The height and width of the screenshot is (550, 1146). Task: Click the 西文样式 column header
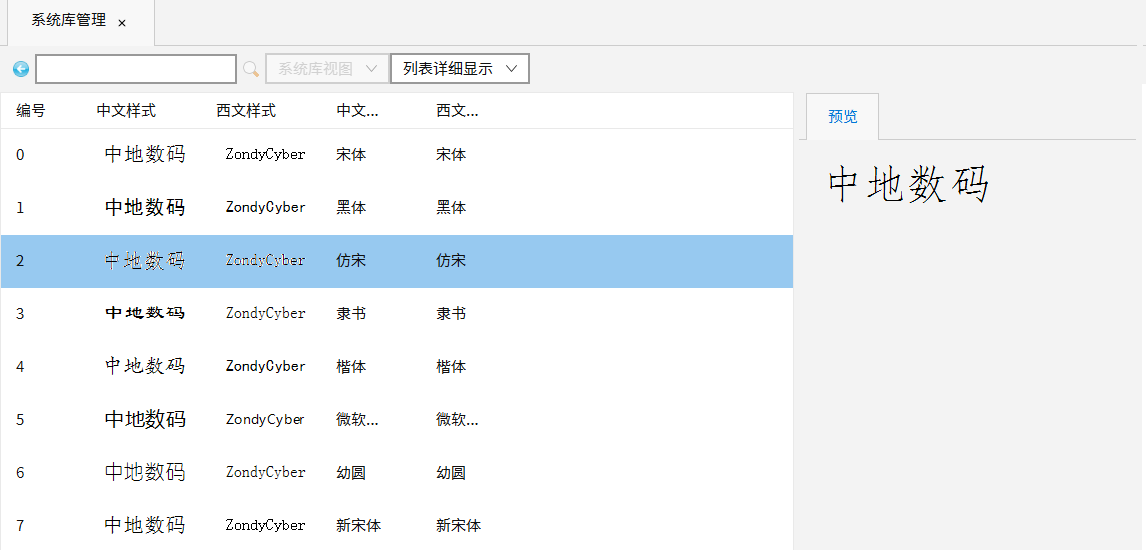tap(246, 111)
